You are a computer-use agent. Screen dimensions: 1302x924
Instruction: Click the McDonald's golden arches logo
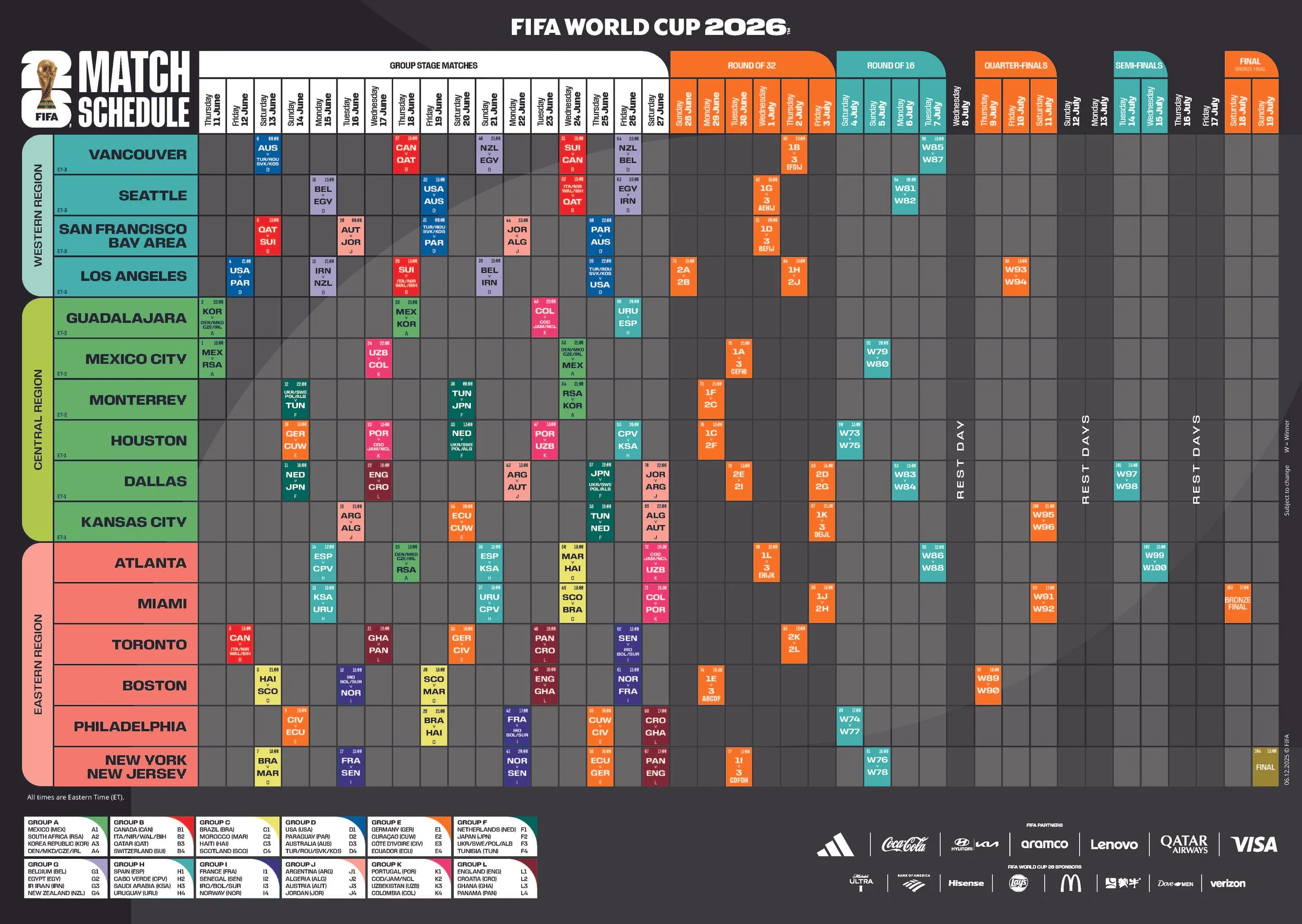pos(1070,883)
